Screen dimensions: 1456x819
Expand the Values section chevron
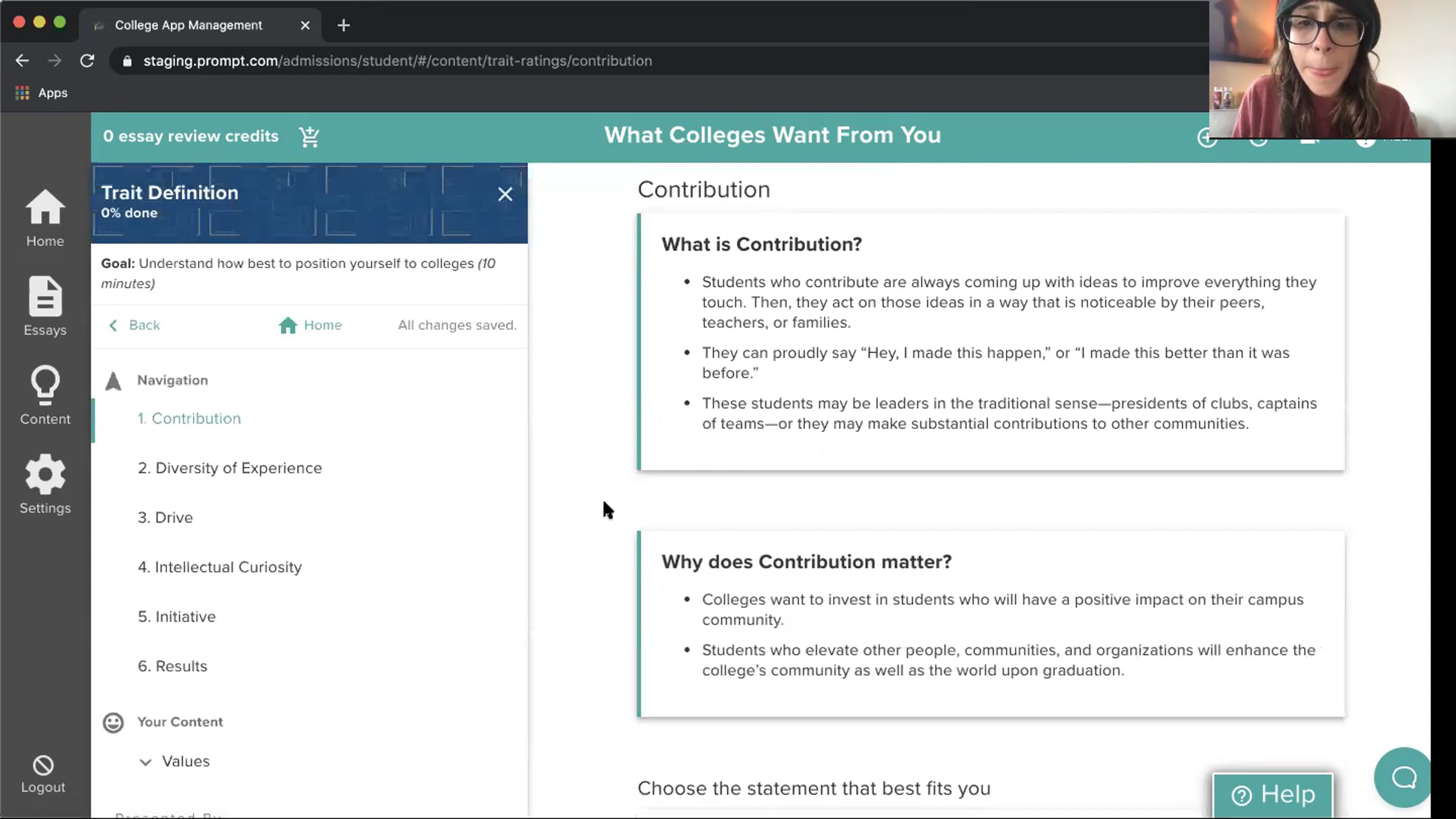pyautogui.click(x=146, y=762)
